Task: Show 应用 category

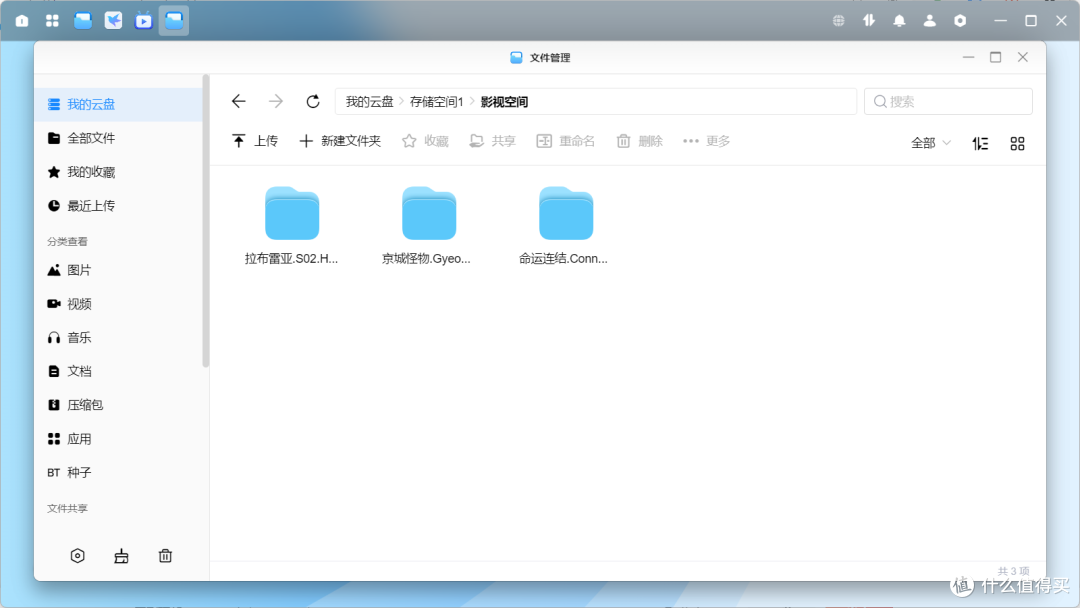Action: click(118, 439)
